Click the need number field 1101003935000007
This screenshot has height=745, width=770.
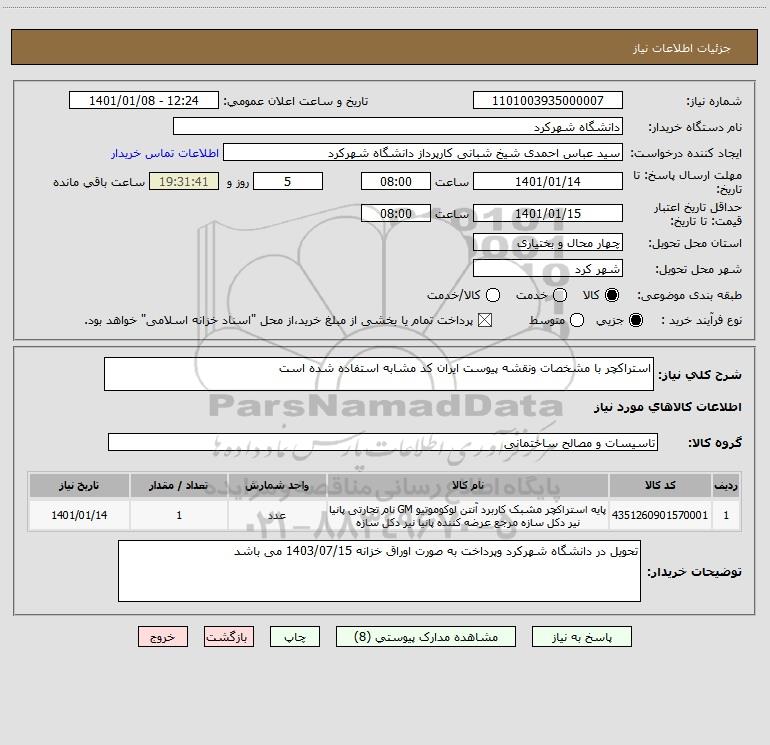pyautogui.click(x=548, y=100)
